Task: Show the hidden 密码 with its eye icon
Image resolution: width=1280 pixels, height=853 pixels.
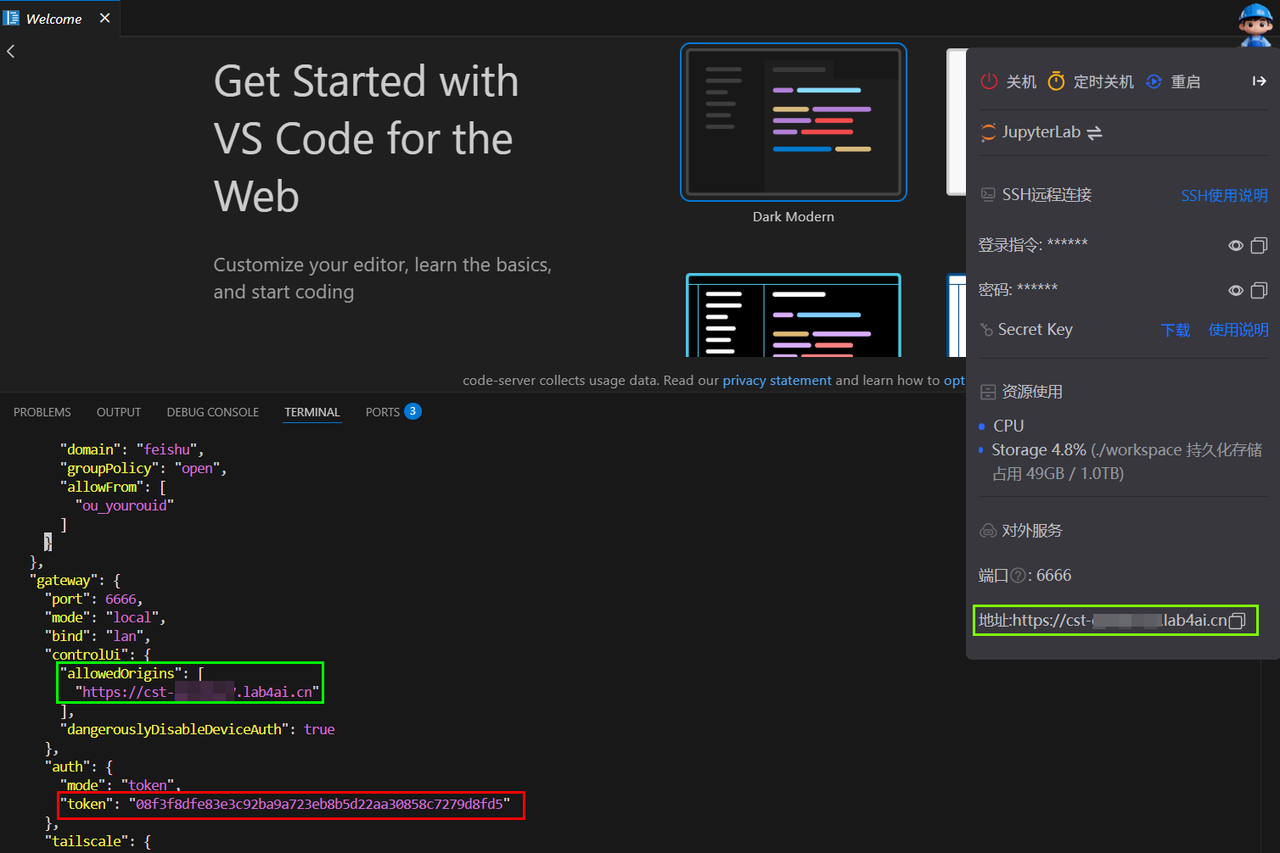Action: 1236,290
